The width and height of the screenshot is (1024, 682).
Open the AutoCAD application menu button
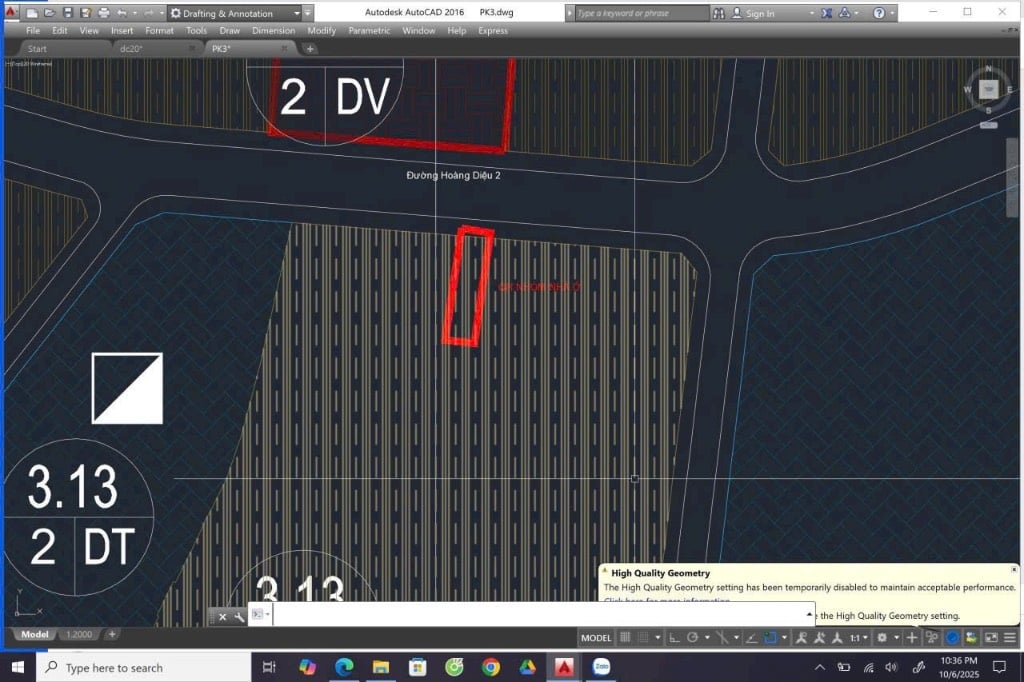11,13
